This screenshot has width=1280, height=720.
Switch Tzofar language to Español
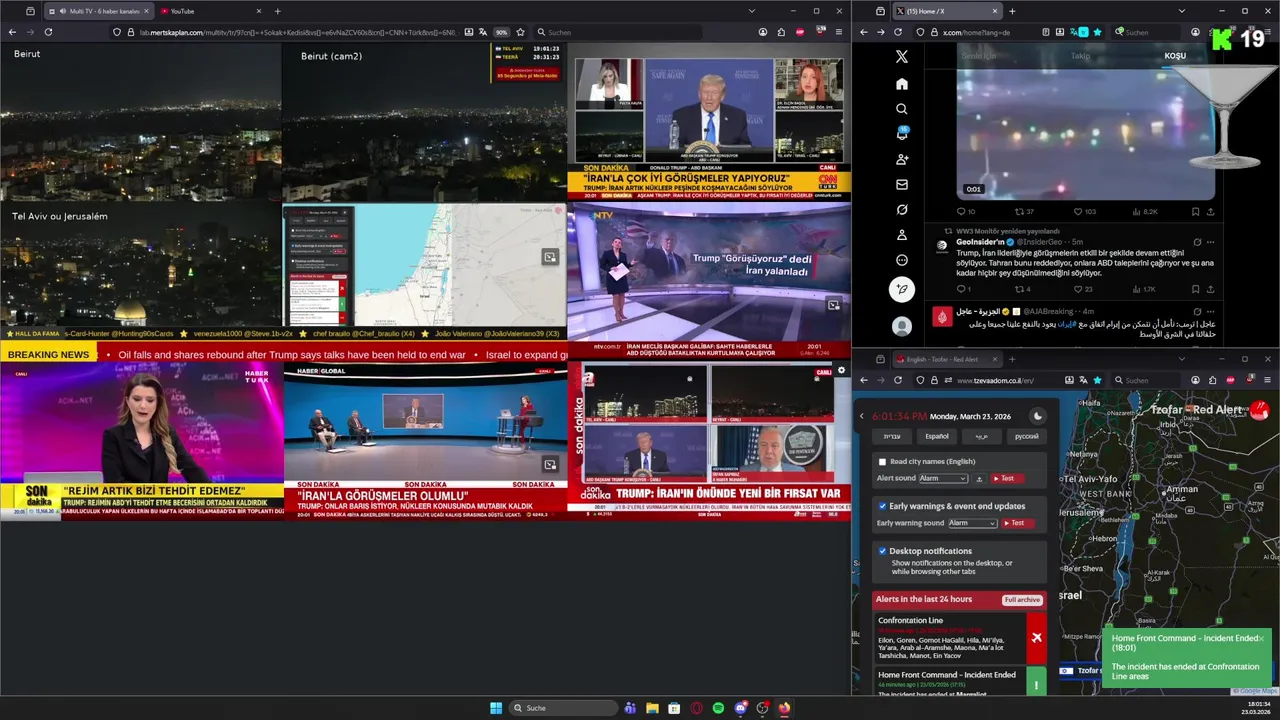pyautogui.click(x=937, y=437)
